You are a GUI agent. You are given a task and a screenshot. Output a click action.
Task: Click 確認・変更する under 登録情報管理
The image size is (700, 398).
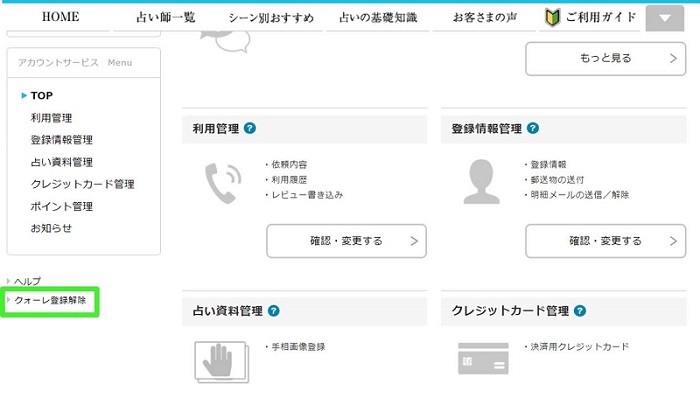click(x=605, y=241)
